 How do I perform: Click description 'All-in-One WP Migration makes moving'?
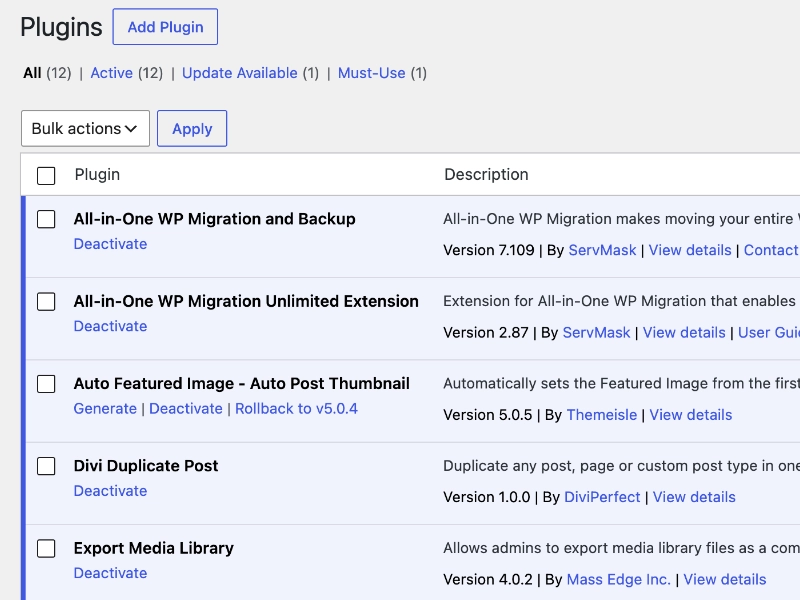pos(621,219)
